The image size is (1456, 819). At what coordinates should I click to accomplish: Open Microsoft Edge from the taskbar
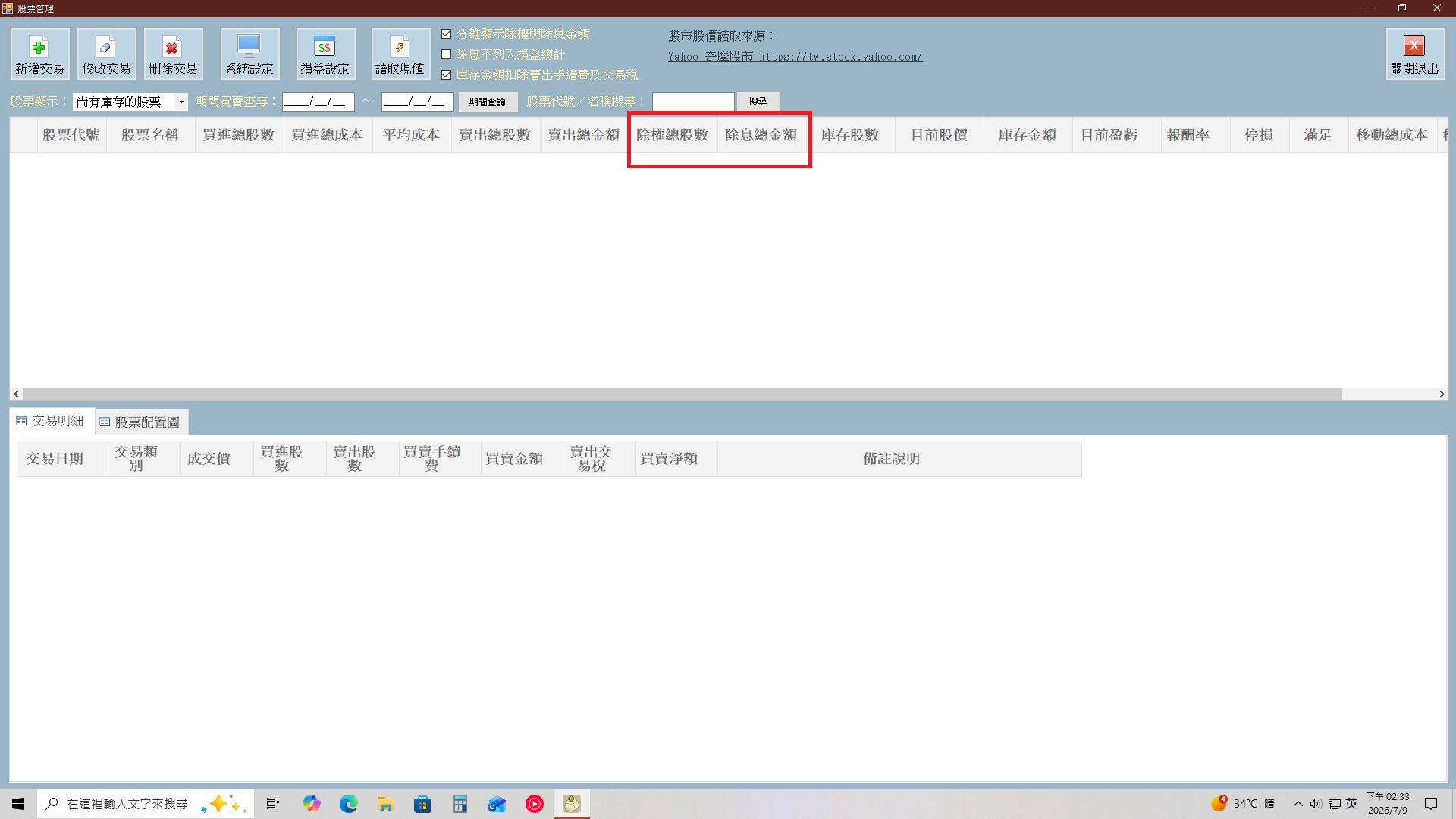pos(349,804)
